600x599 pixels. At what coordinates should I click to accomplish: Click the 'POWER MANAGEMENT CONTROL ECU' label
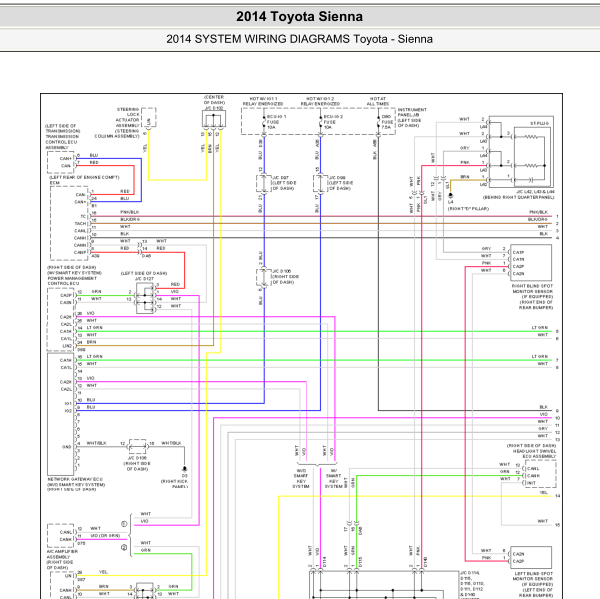coord(72,281)
